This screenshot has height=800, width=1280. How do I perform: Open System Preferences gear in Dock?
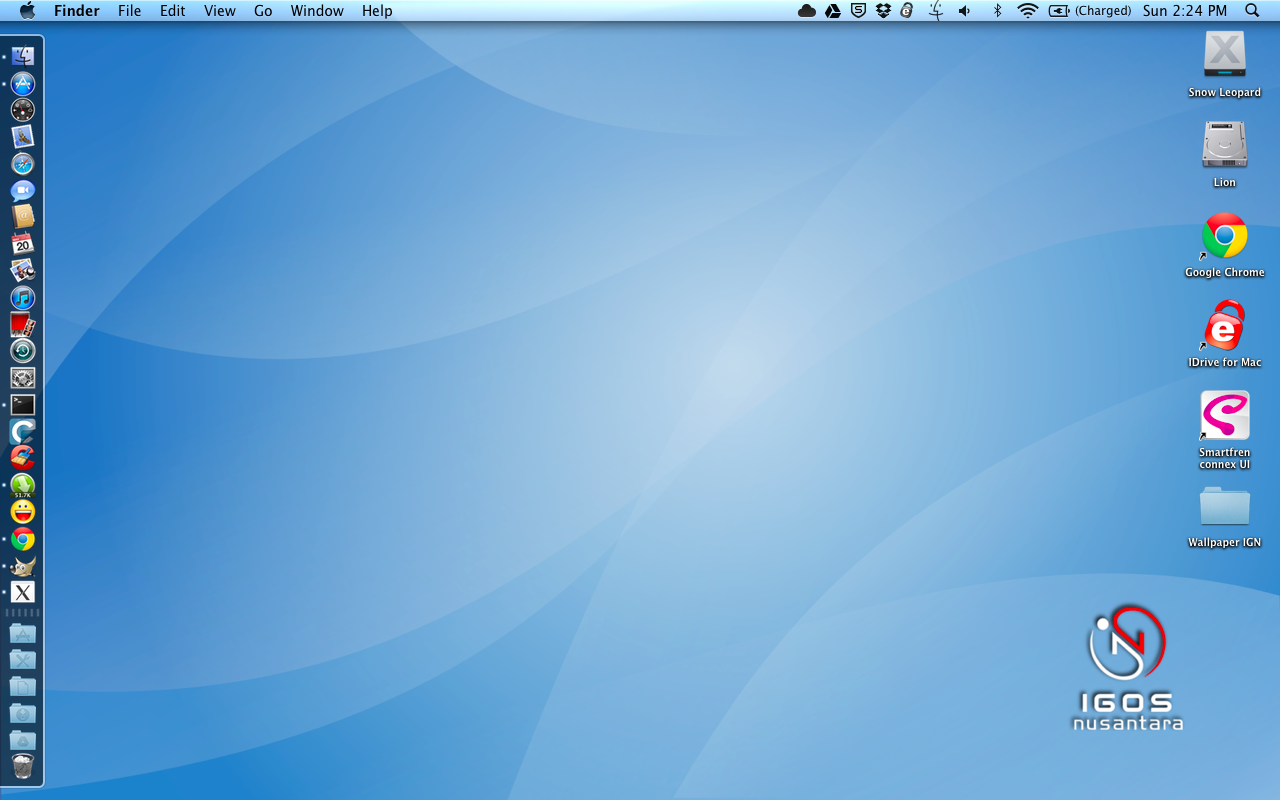(x=23, y=378)
